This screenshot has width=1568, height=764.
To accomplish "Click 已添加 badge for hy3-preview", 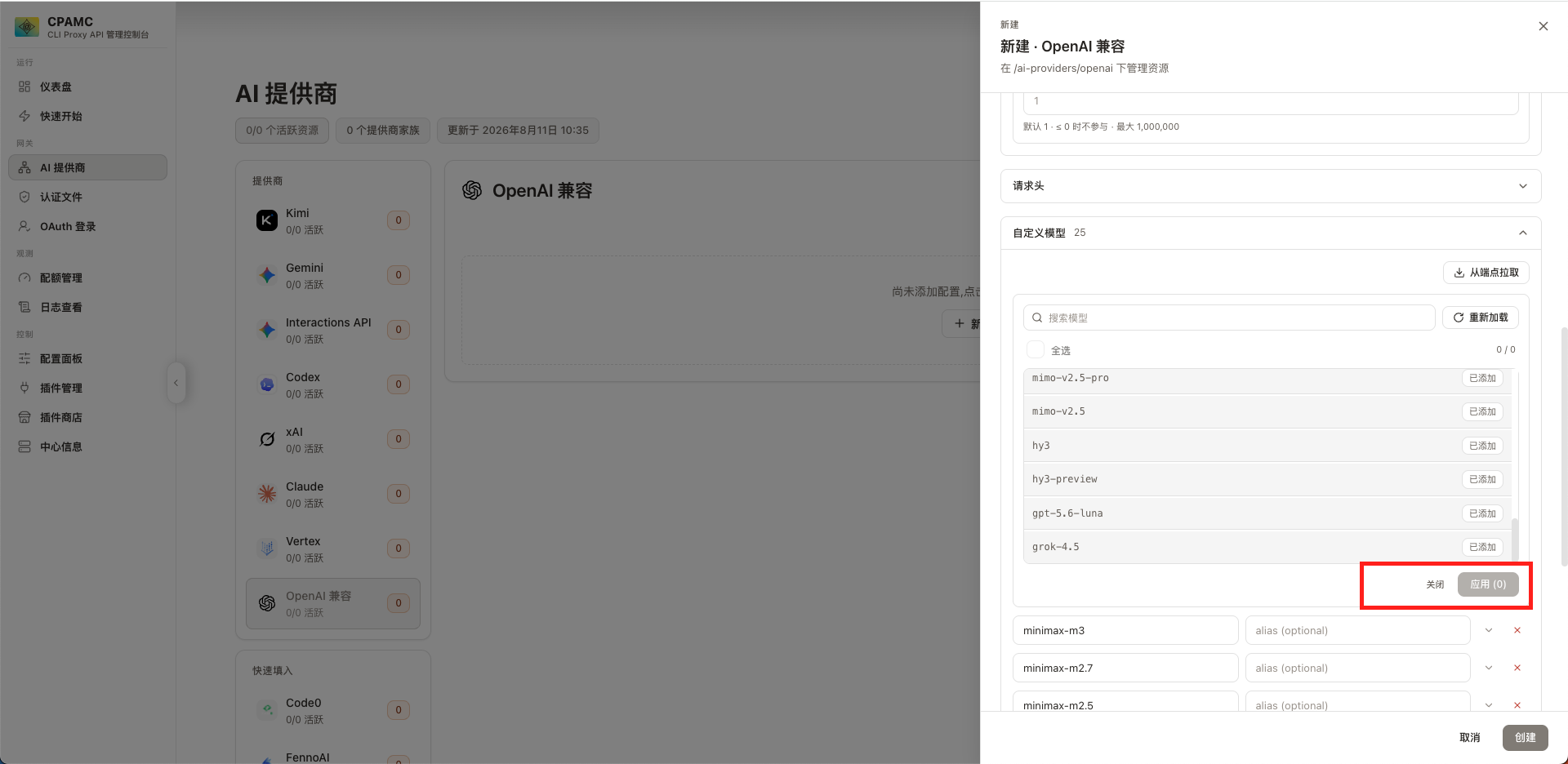I will click(x=1482, y=479).
